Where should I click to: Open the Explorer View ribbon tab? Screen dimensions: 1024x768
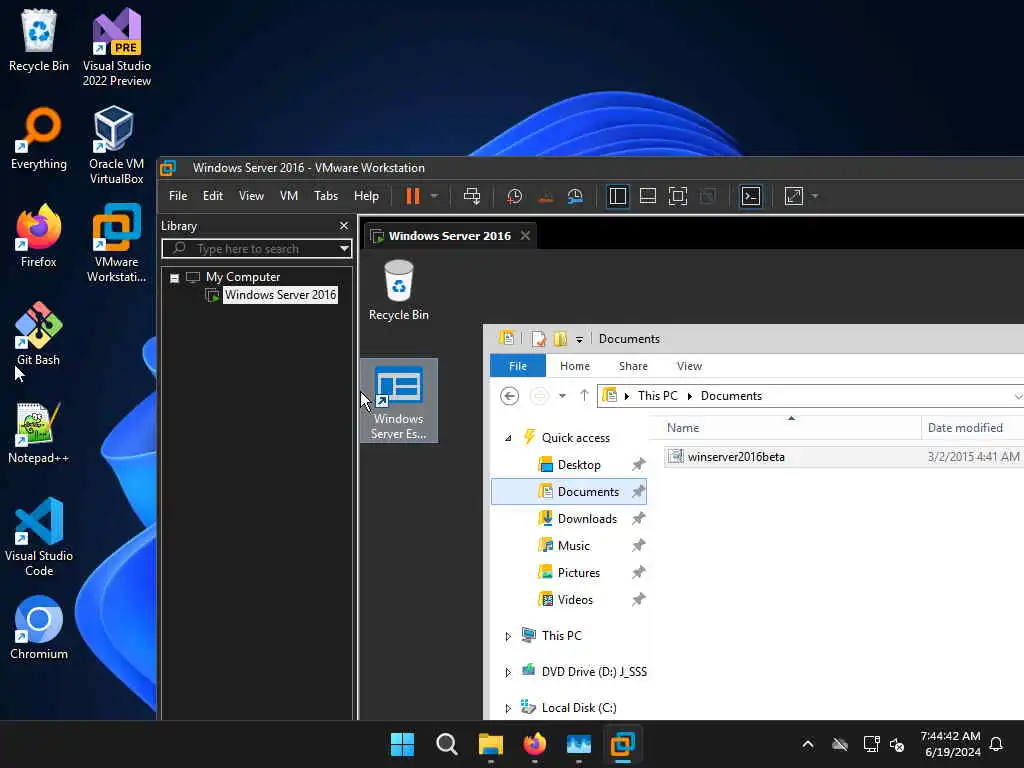[x=689, y=366]
